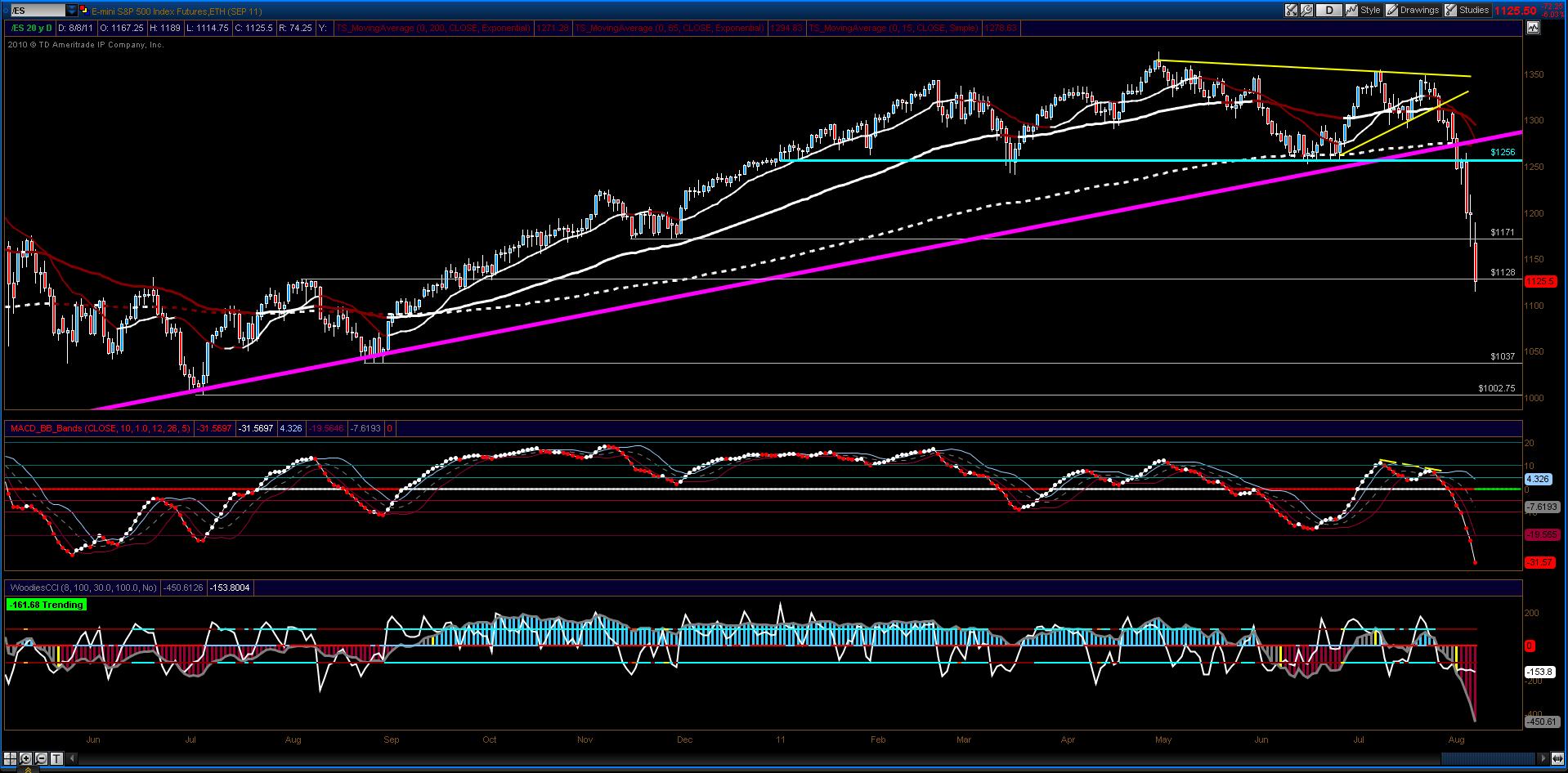This screenshot has width=1568, height=773.
Task: Click the -450.61 CCI axis value bubble
Action: point(1542,722)
